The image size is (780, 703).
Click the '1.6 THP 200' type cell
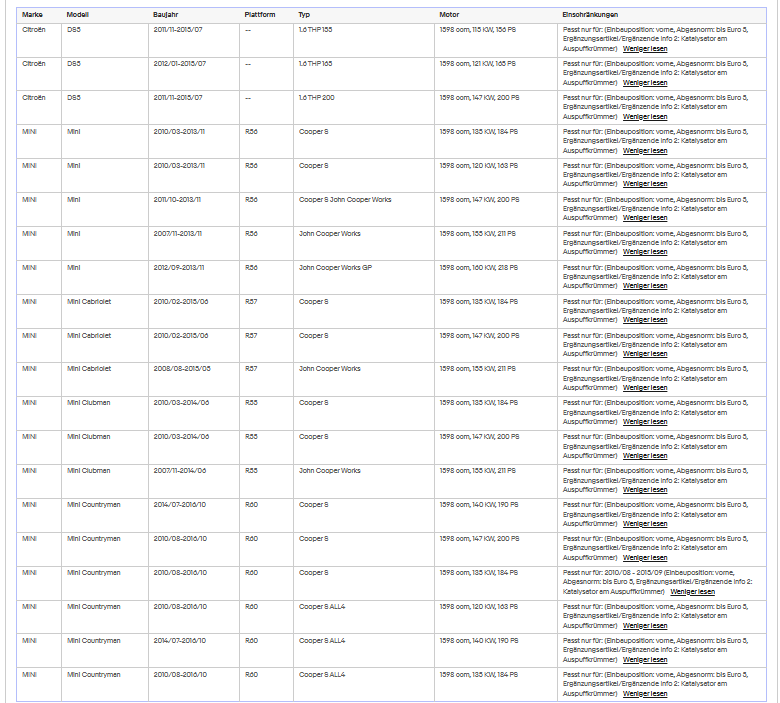click(316, 98)
